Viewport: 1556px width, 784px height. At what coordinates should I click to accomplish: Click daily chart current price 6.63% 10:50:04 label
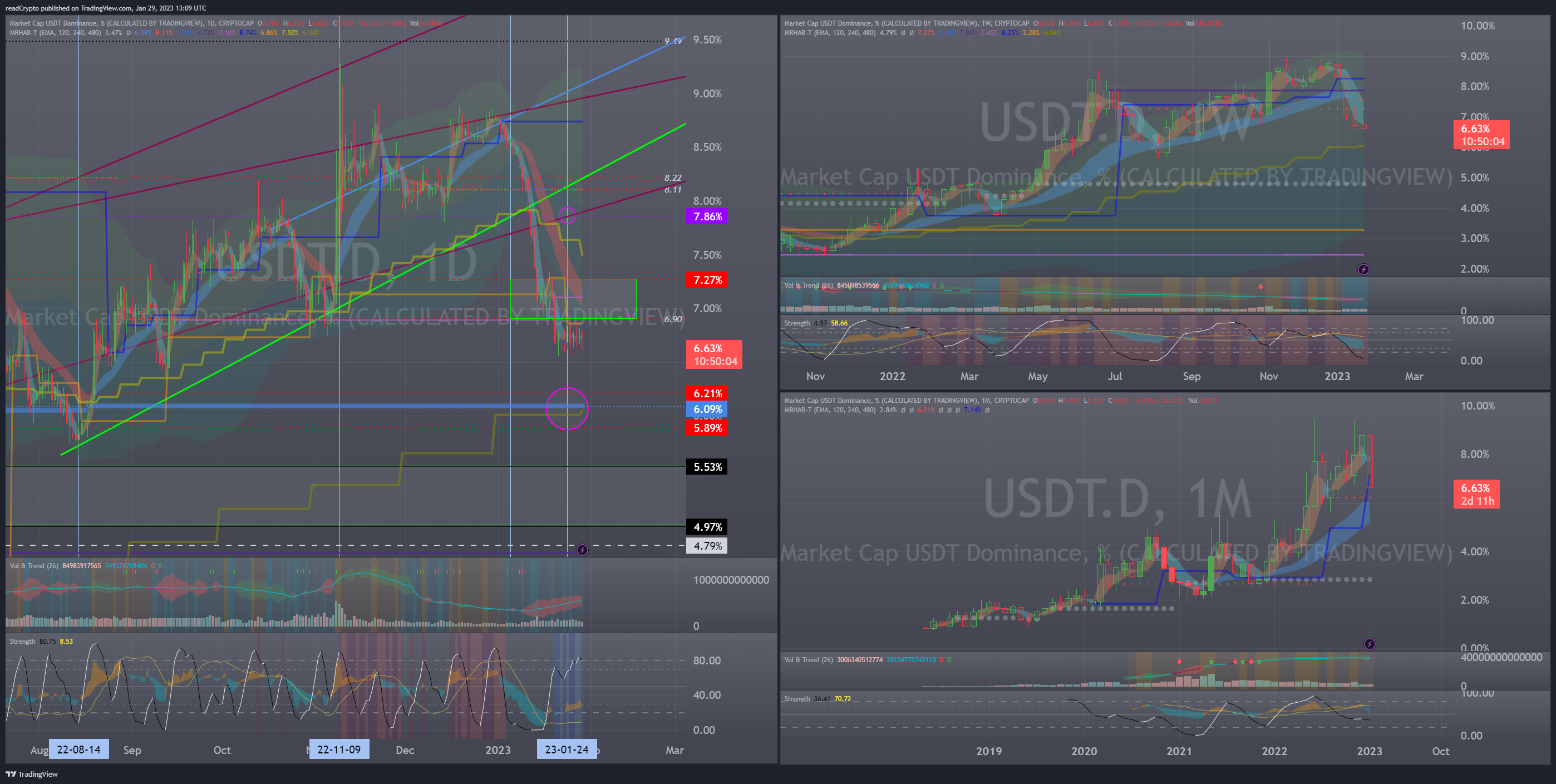click(x=714, y=354)
